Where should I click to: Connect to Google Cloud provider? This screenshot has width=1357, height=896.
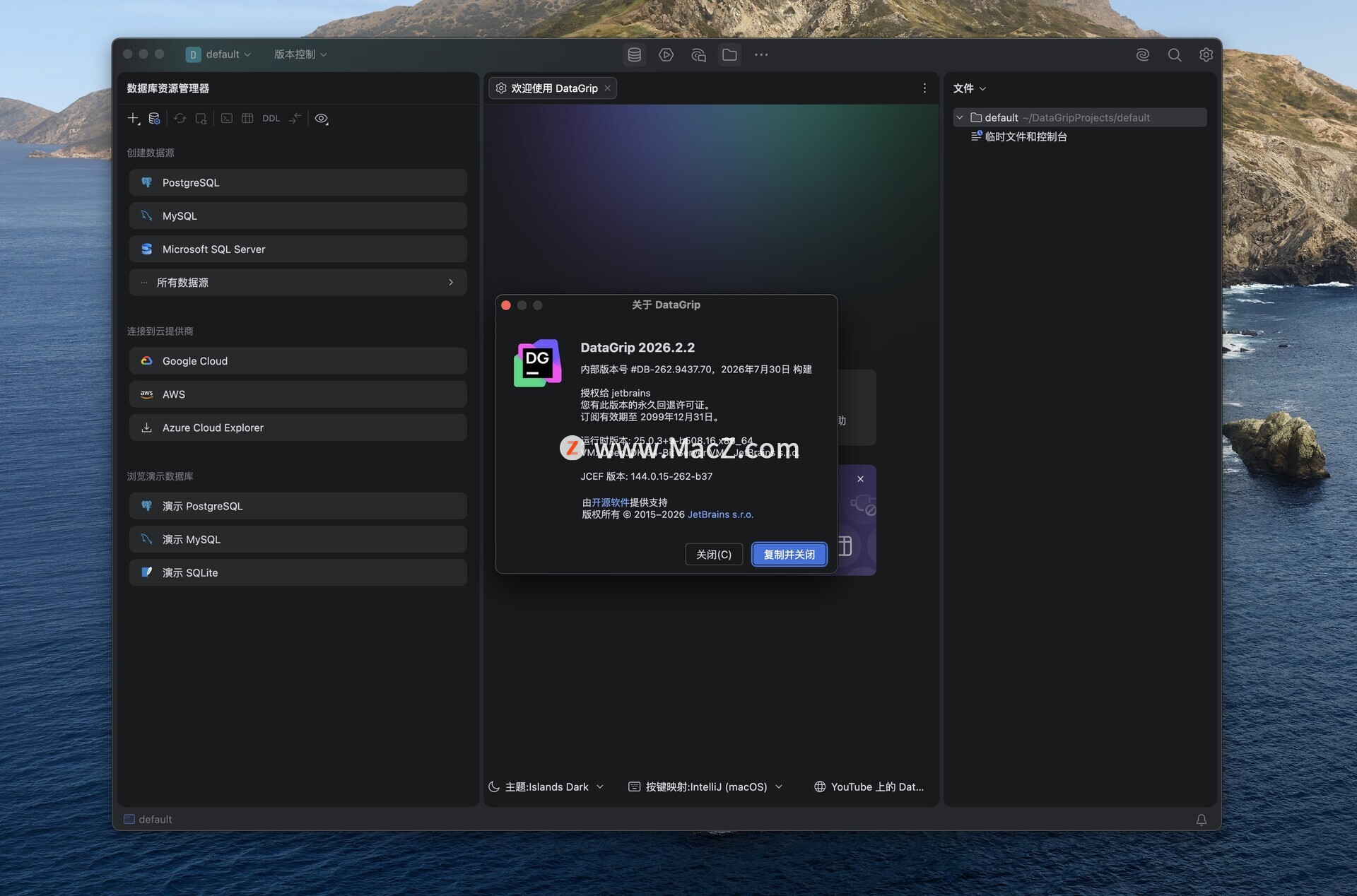tap(298, 361)
